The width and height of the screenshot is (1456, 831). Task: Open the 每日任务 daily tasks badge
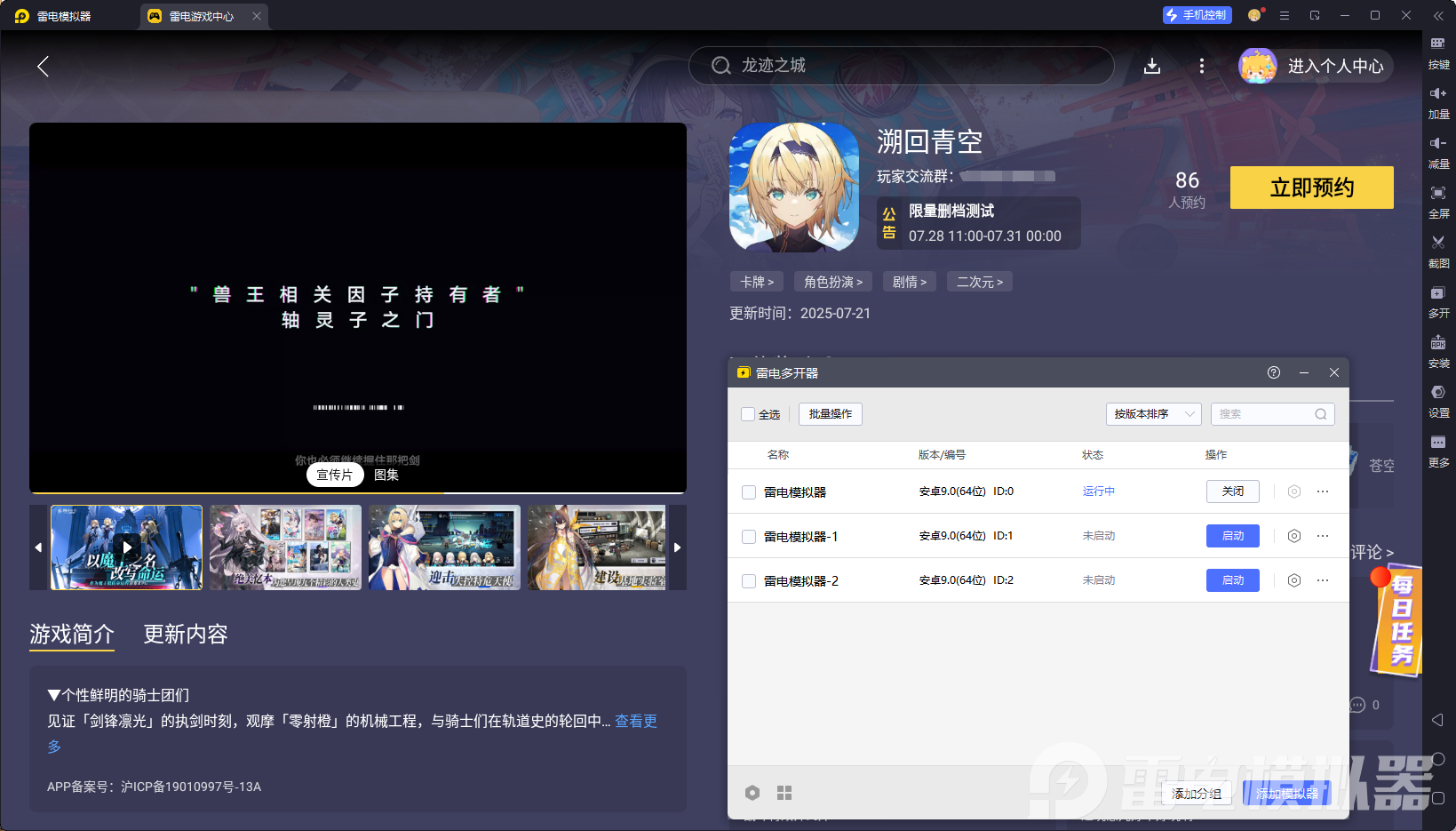tap(1397, 622)
